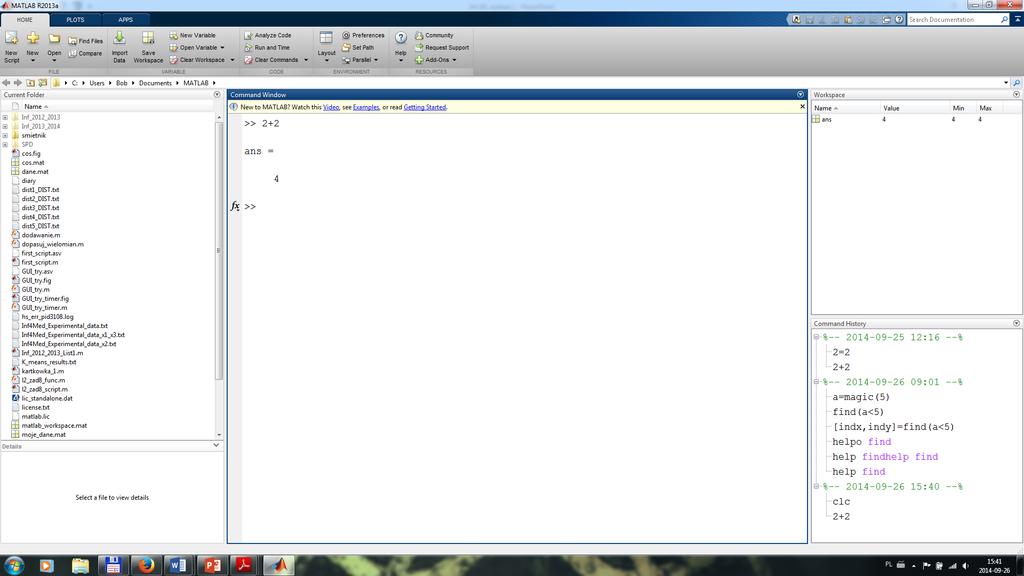Open the Getting Started link
The height and width of the screenshot is (576, 1024).
coord(424,107)
